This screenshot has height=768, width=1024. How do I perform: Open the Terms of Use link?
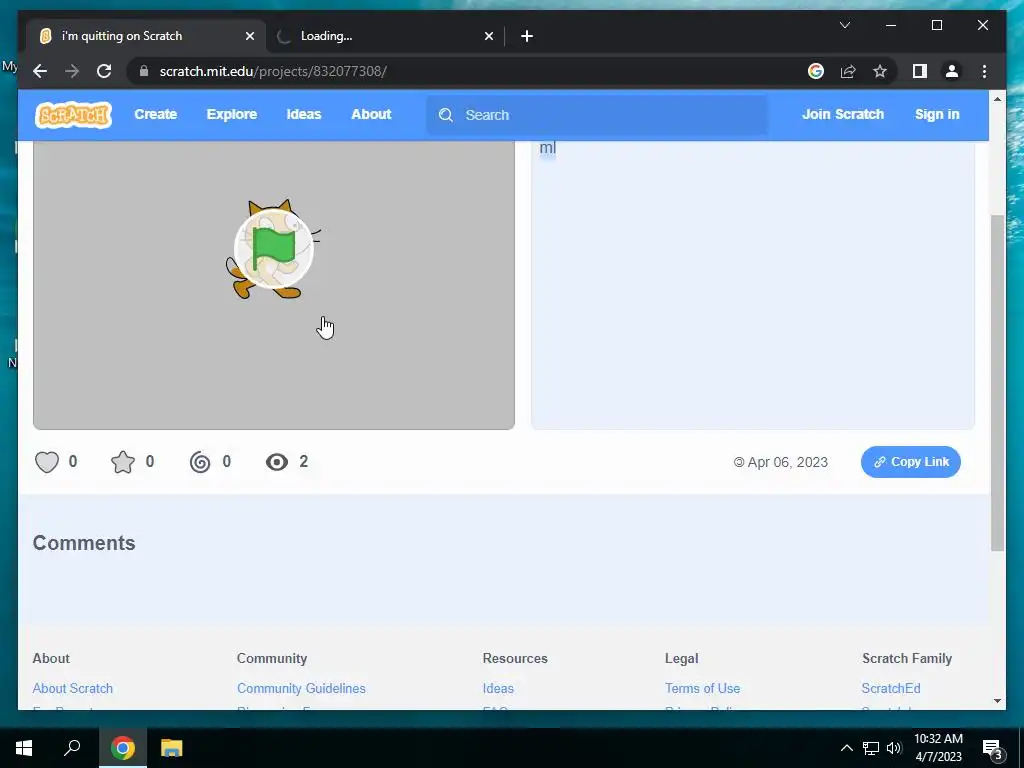[702, 688]
